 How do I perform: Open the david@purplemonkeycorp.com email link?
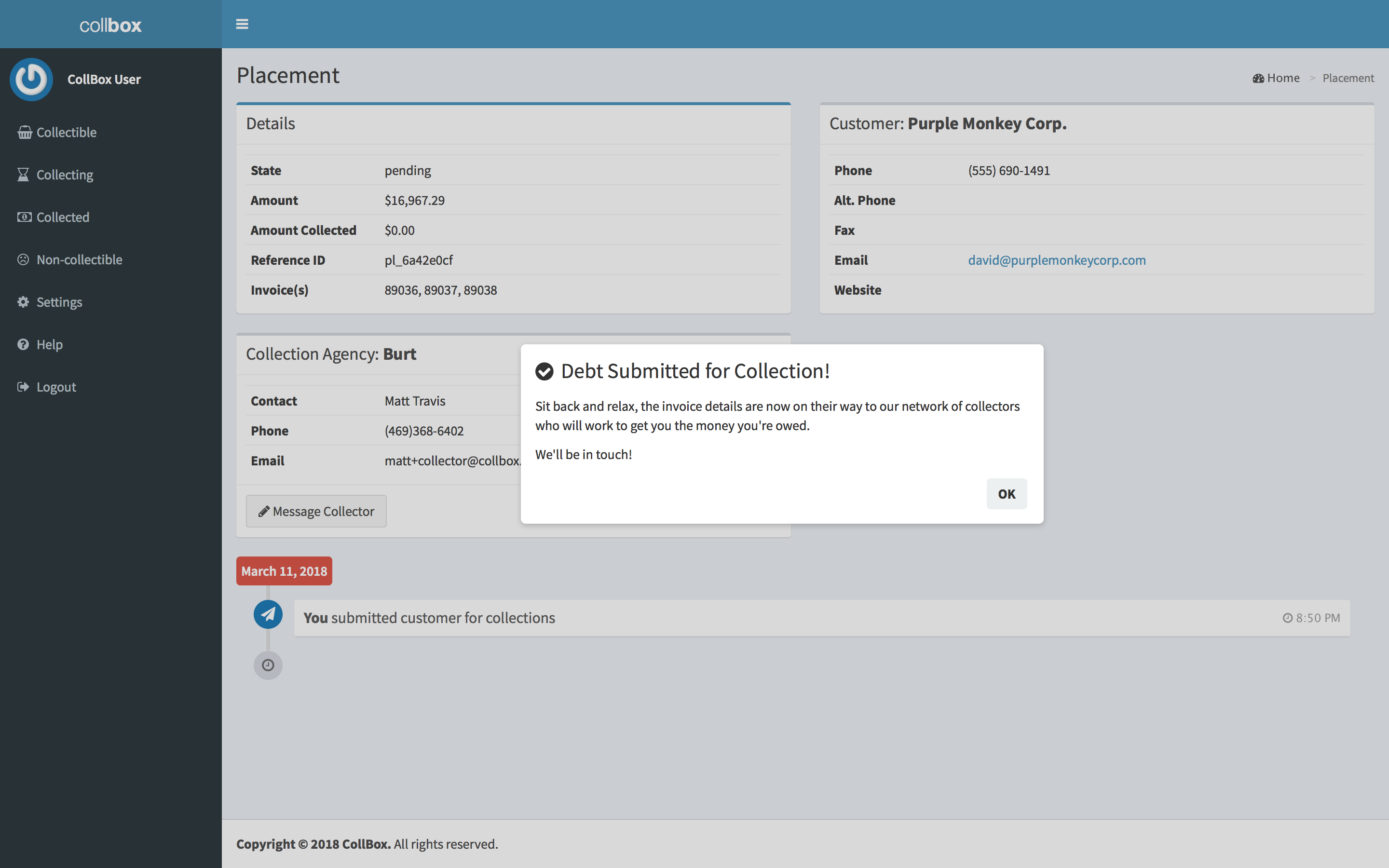1057,260
